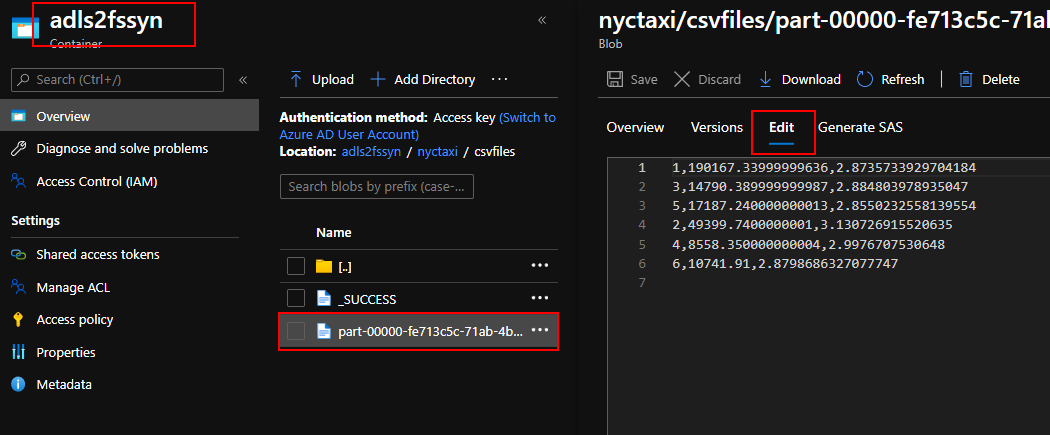Click the wrench icon for Diagnose
1050x435 pixels.
point(19,149)
